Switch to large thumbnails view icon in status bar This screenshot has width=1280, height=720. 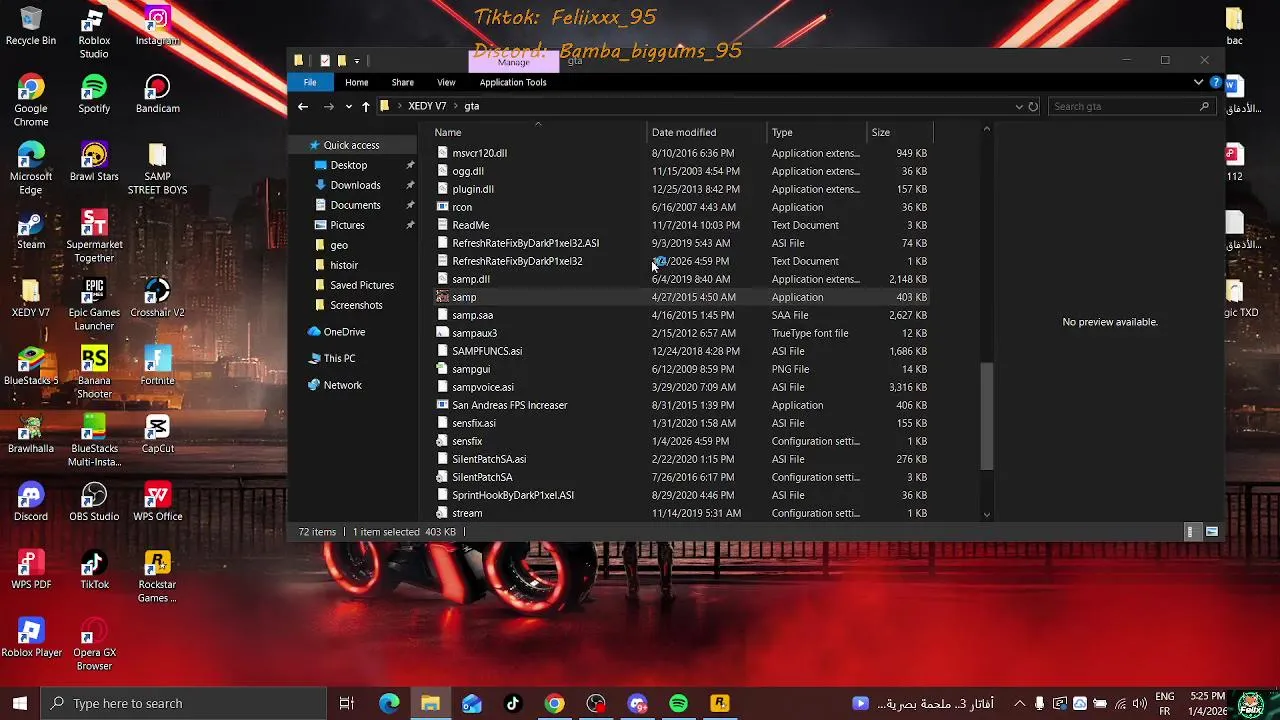pos(1212,532)
